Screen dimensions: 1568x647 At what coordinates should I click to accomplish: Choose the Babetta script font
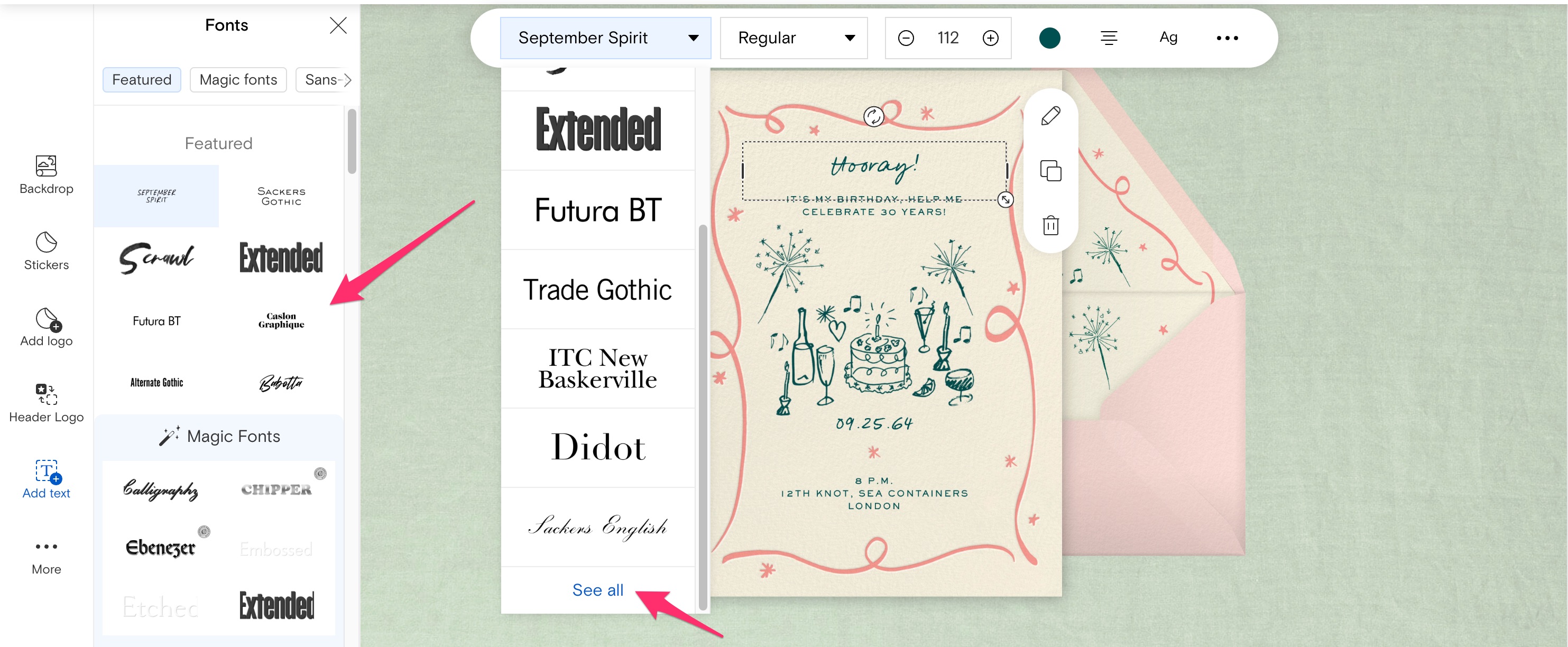pos(281,382)
